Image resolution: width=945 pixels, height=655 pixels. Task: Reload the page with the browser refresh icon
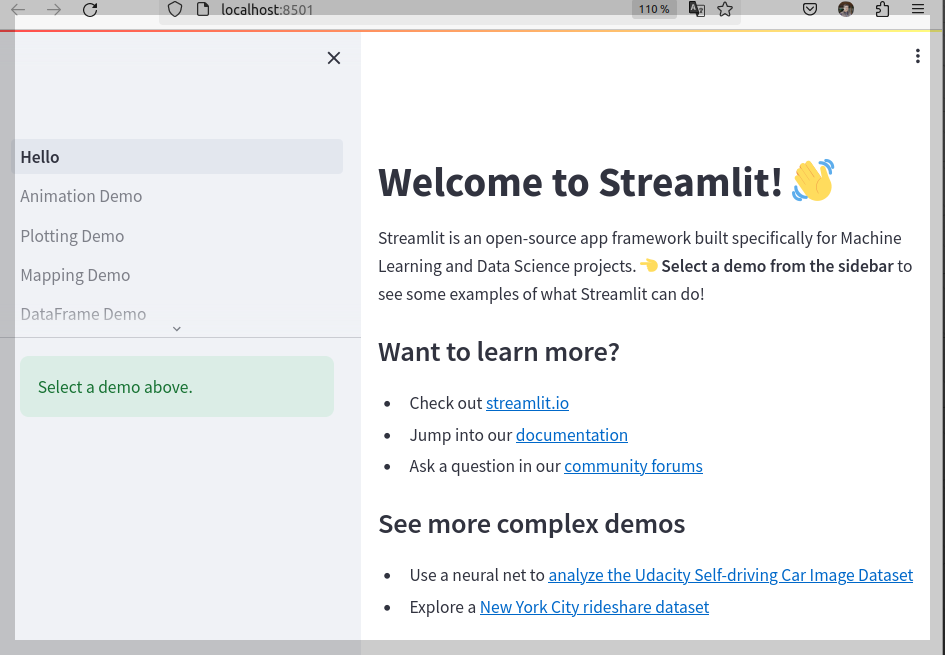(90, 10)
